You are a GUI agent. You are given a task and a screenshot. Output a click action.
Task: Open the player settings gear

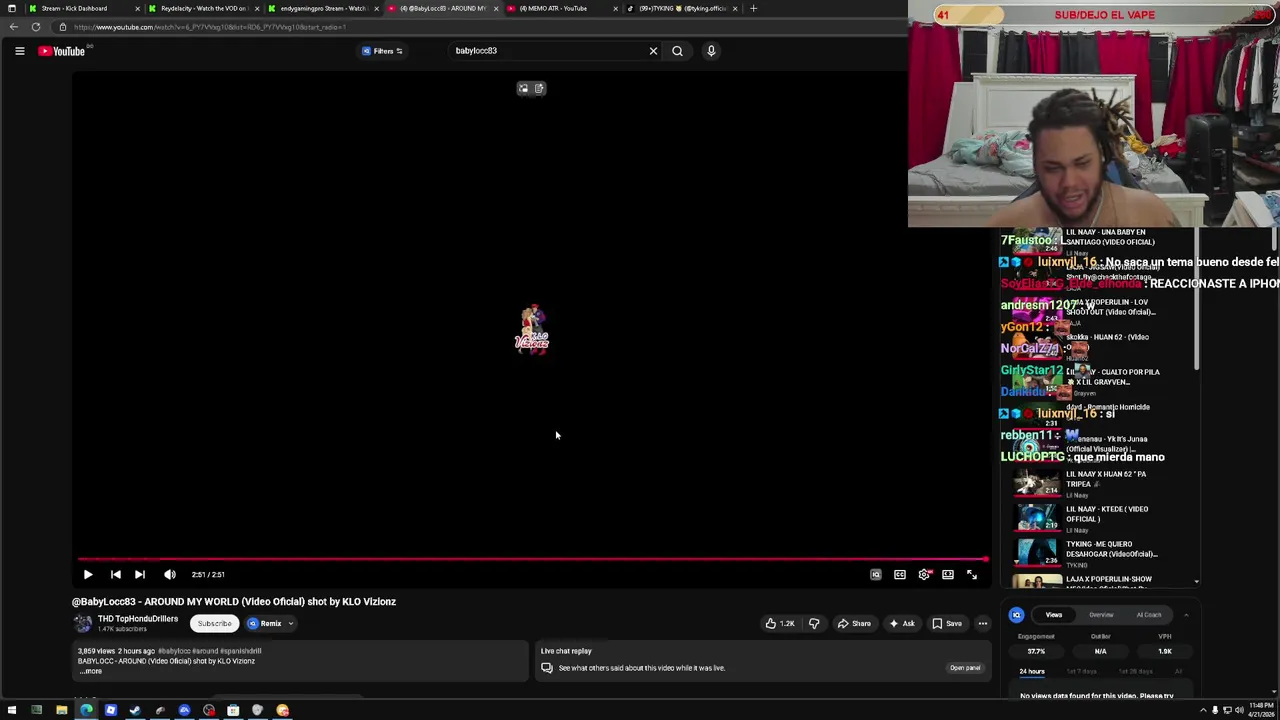point(924,575)
